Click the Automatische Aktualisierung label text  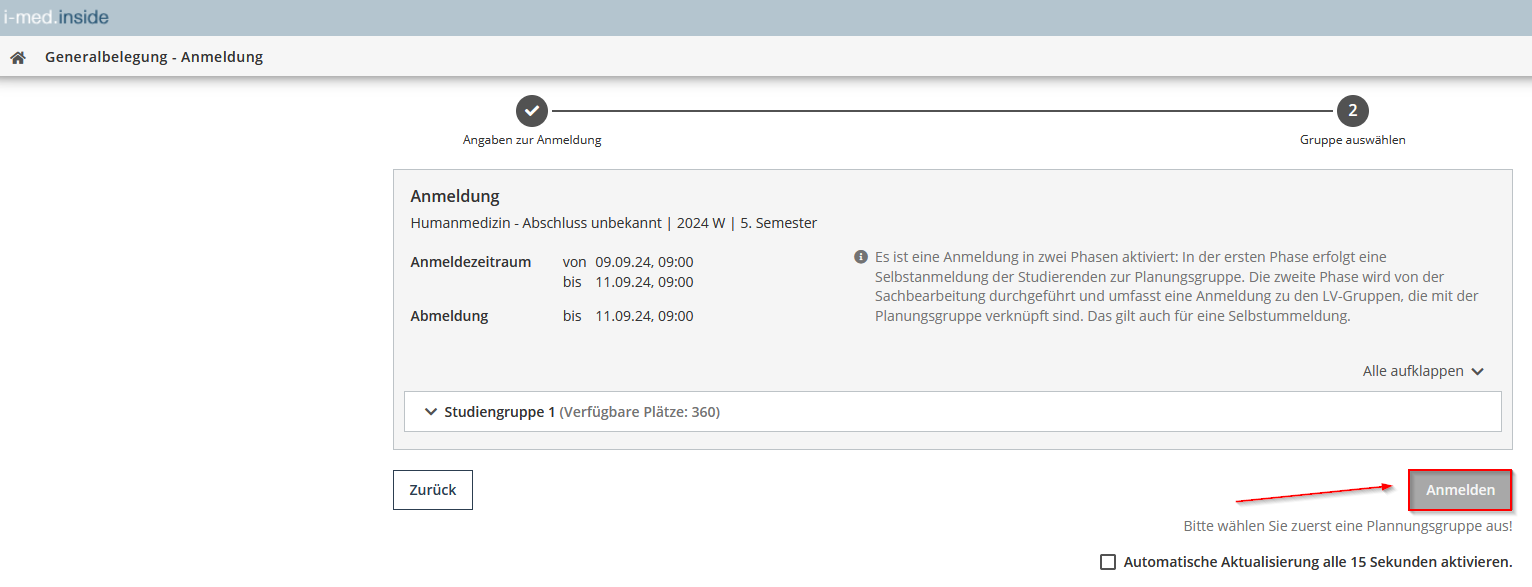coord(1318,562)
